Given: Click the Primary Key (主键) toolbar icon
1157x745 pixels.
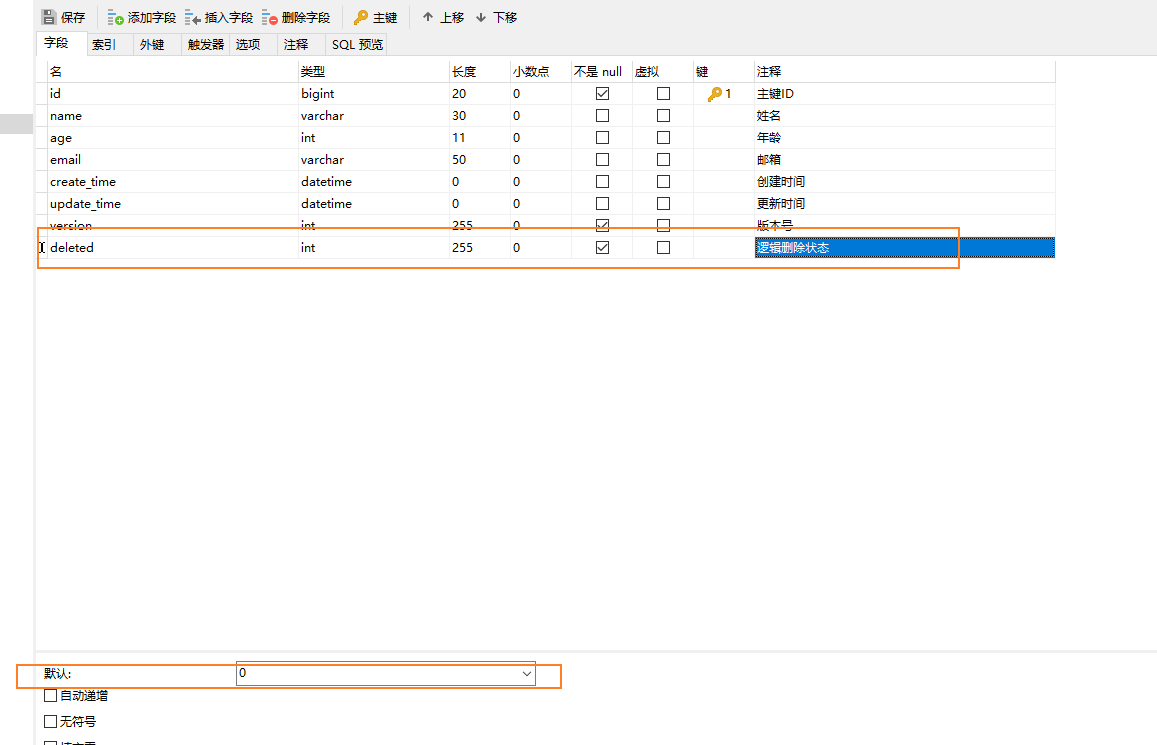Looking at the screenshot, I should (361, 17).
